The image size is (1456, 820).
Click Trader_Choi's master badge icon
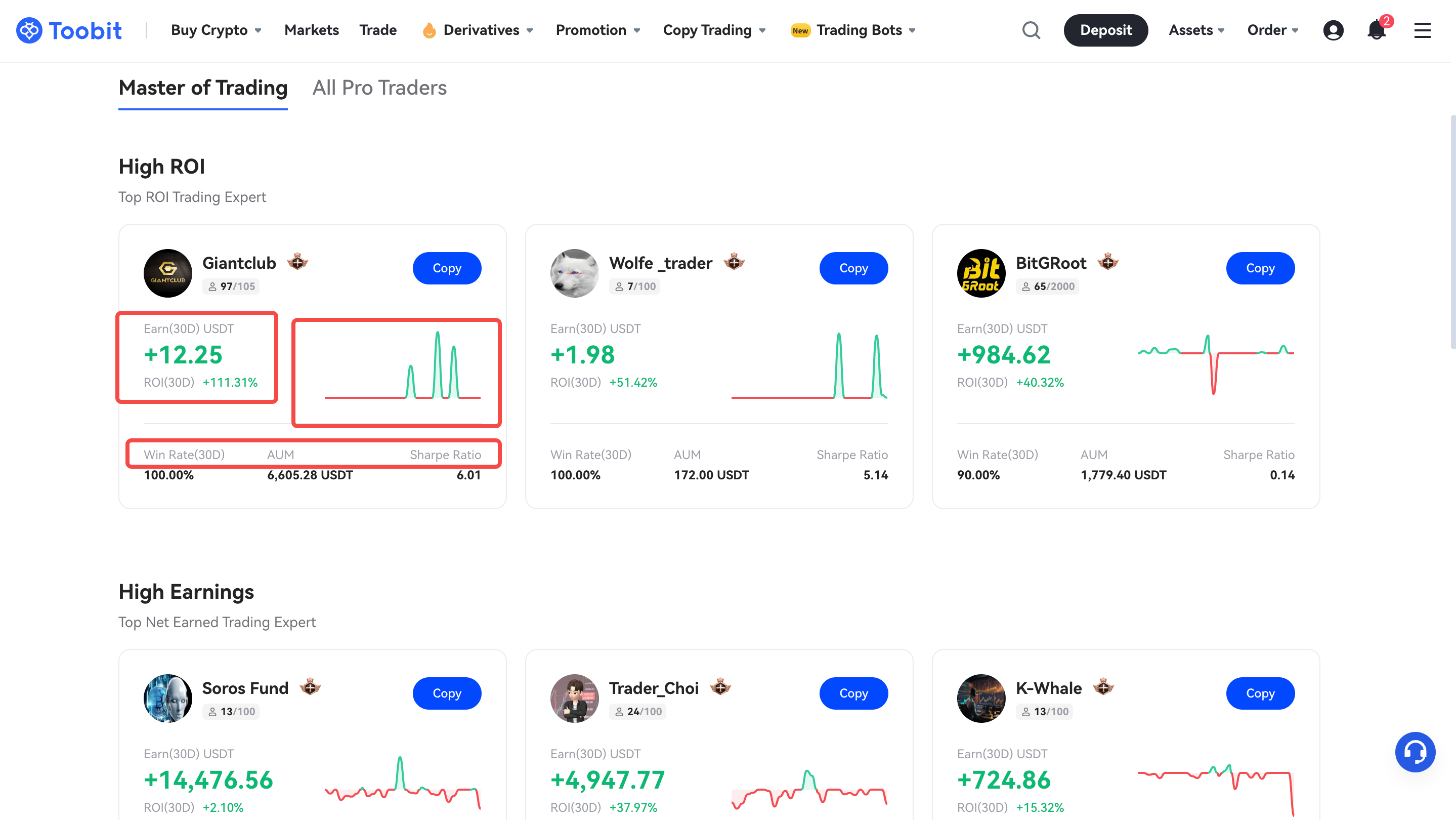click(720, 687)
